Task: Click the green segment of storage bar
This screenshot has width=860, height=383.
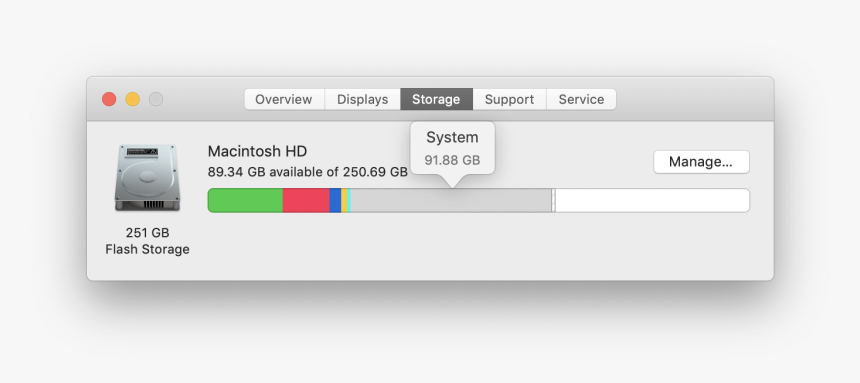Action: pyautogui.click(x=245, y=200)
